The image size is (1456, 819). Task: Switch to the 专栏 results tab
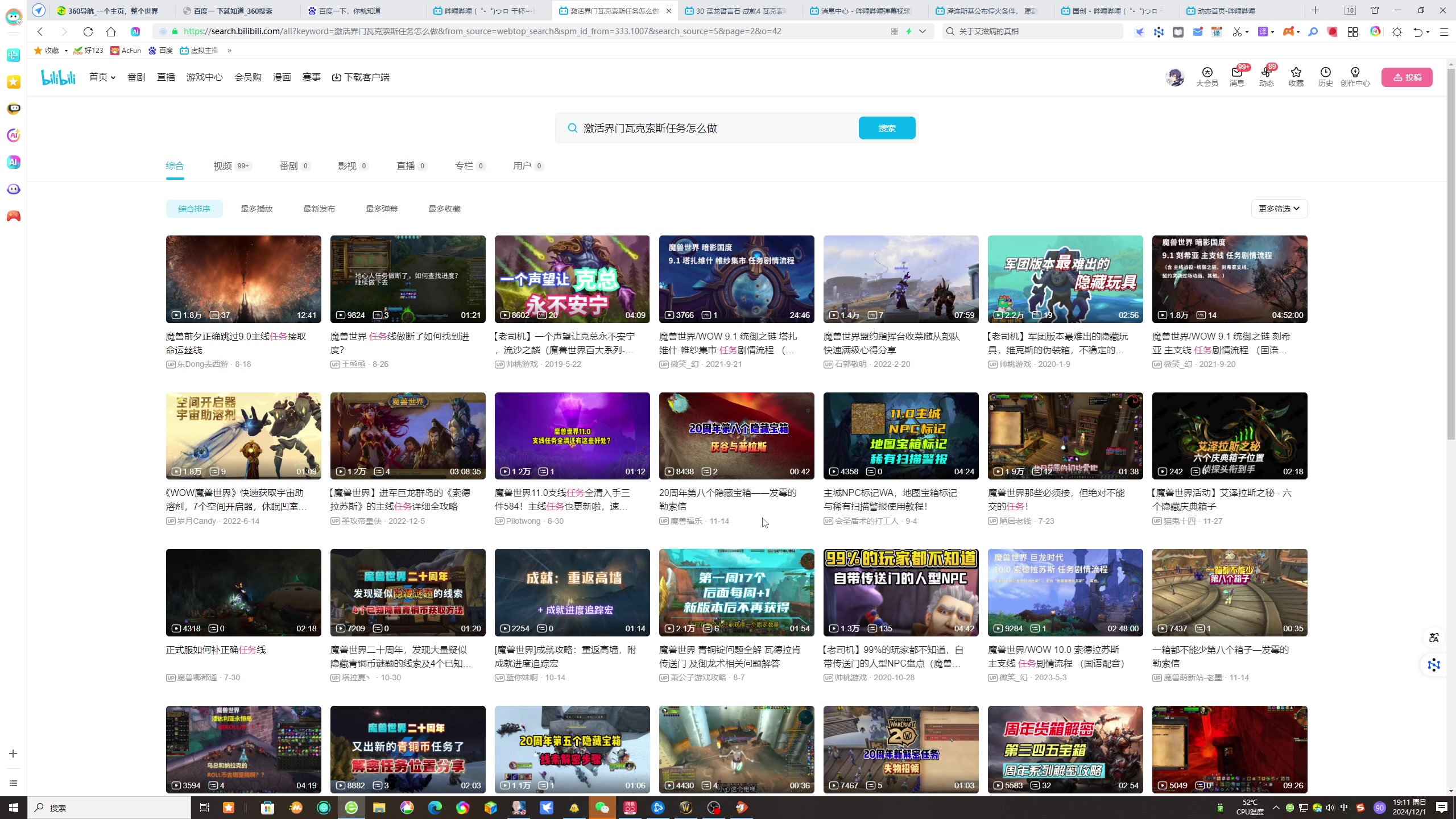pos(470,166)
